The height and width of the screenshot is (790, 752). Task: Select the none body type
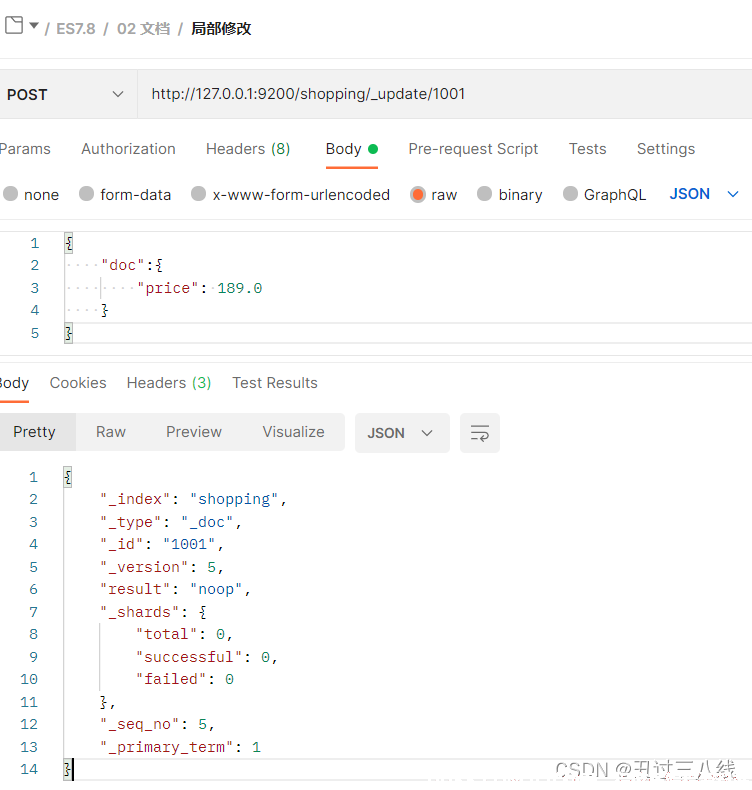(x=31, y=194)
